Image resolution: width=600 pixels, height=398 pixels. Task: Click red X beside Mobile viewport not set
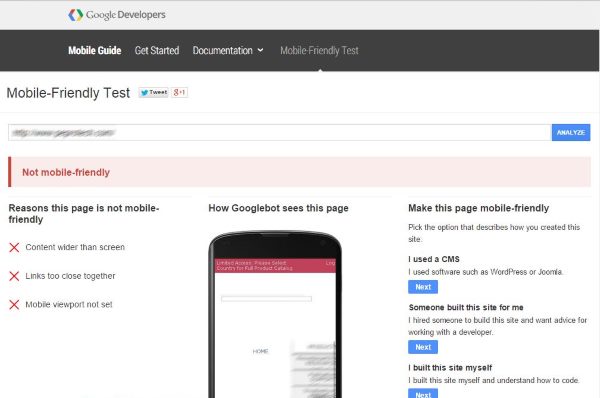(x=14, y=305)
